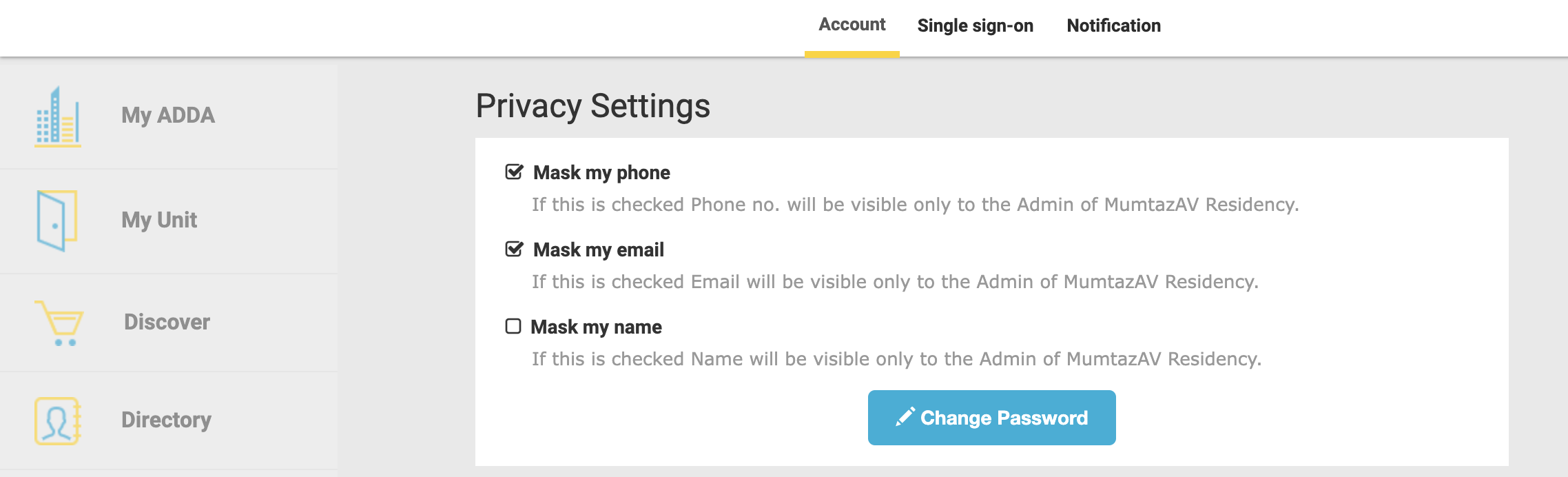Uncheck the Mask my phone checkbox
This screenshot has height=477, width=1568.
(x=514, y=172)
